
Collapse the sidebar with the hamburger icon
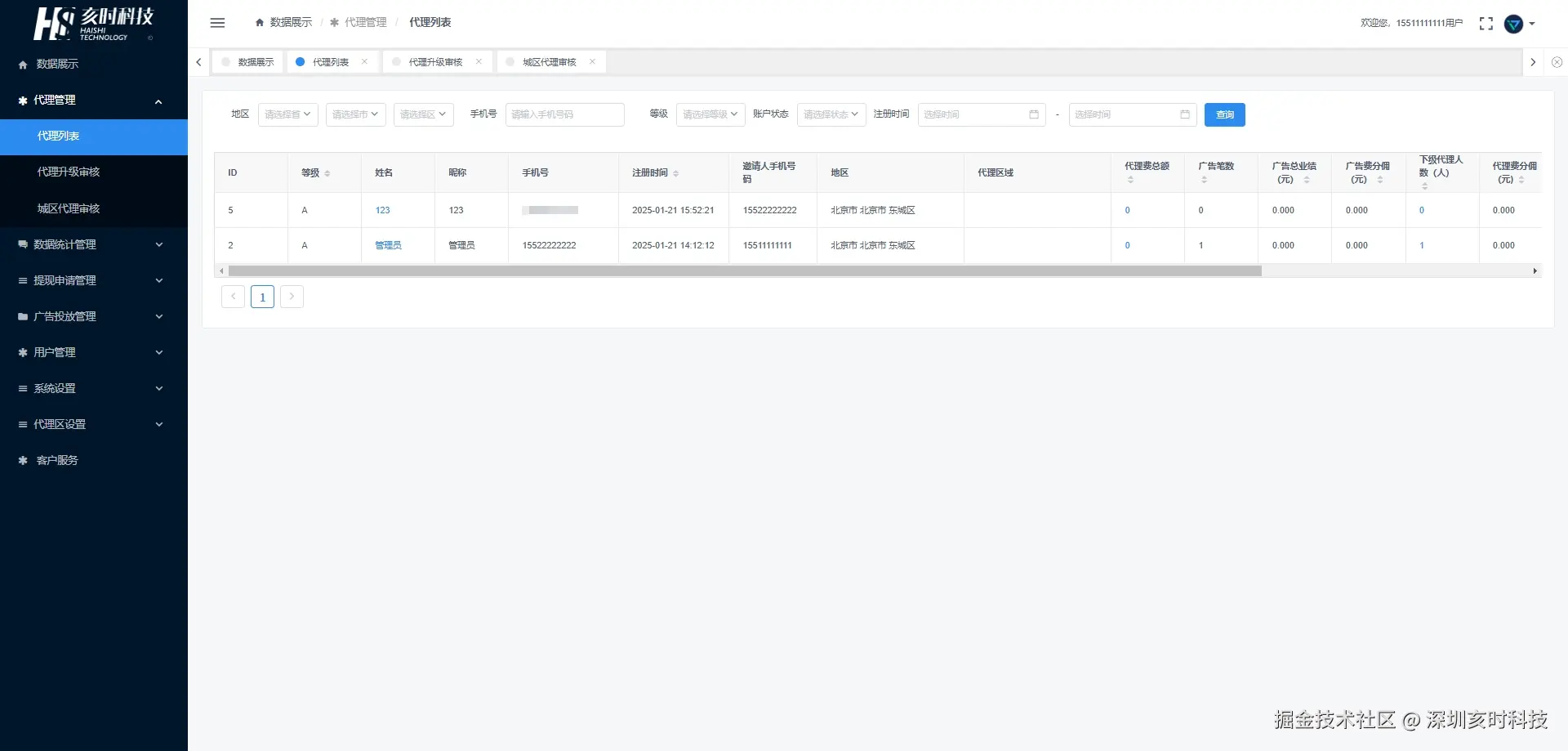click(217, 23)
